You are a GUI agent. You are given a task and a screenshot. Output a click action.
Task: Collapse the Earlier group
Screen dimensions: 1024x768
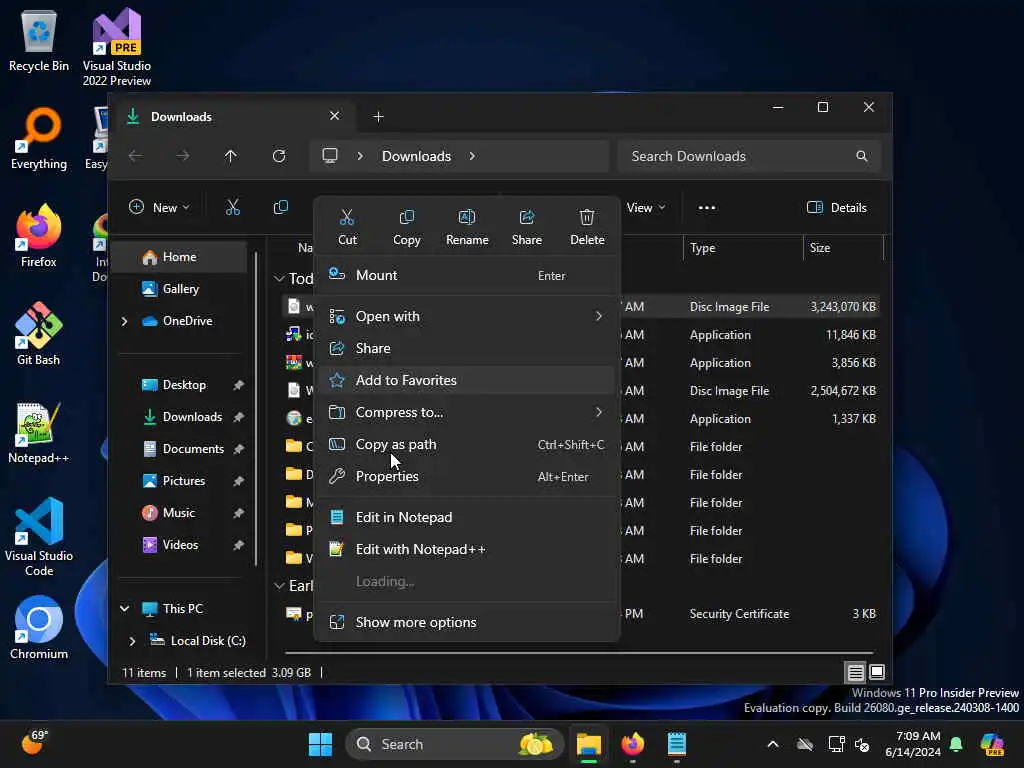[280, 586]
